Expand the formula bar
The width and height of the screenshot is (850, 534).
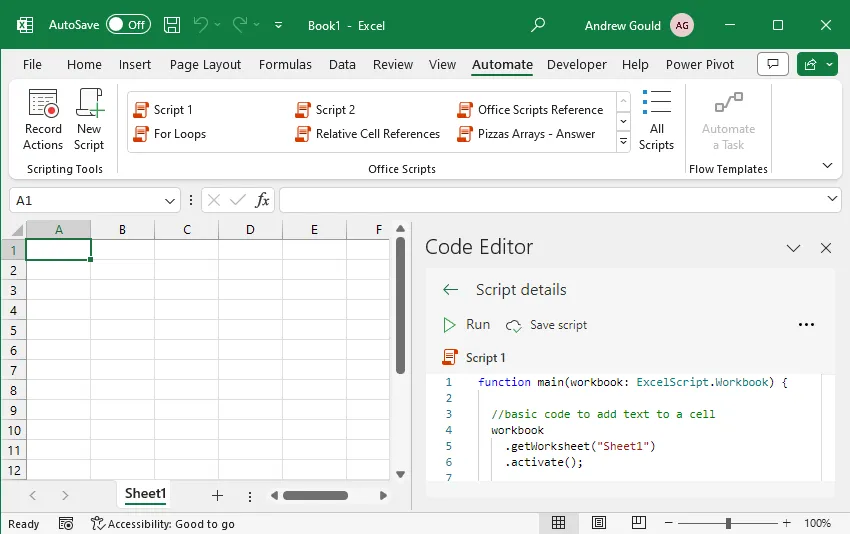(832, 198)
